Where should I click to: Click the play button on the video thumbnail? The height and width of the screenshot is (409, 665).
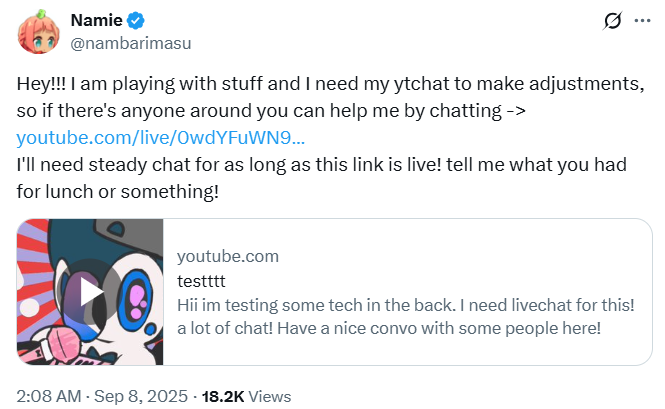87,291
